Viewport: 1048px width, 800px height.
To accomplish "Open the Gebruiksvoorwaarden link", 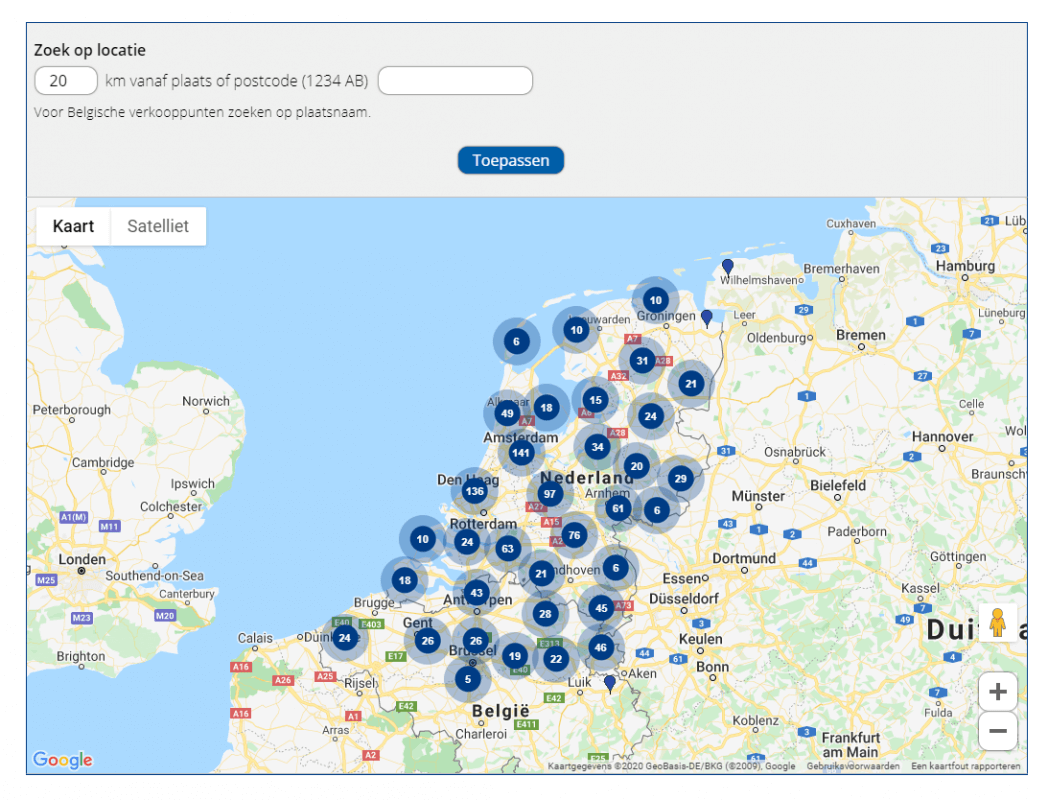I will (853, 766).
